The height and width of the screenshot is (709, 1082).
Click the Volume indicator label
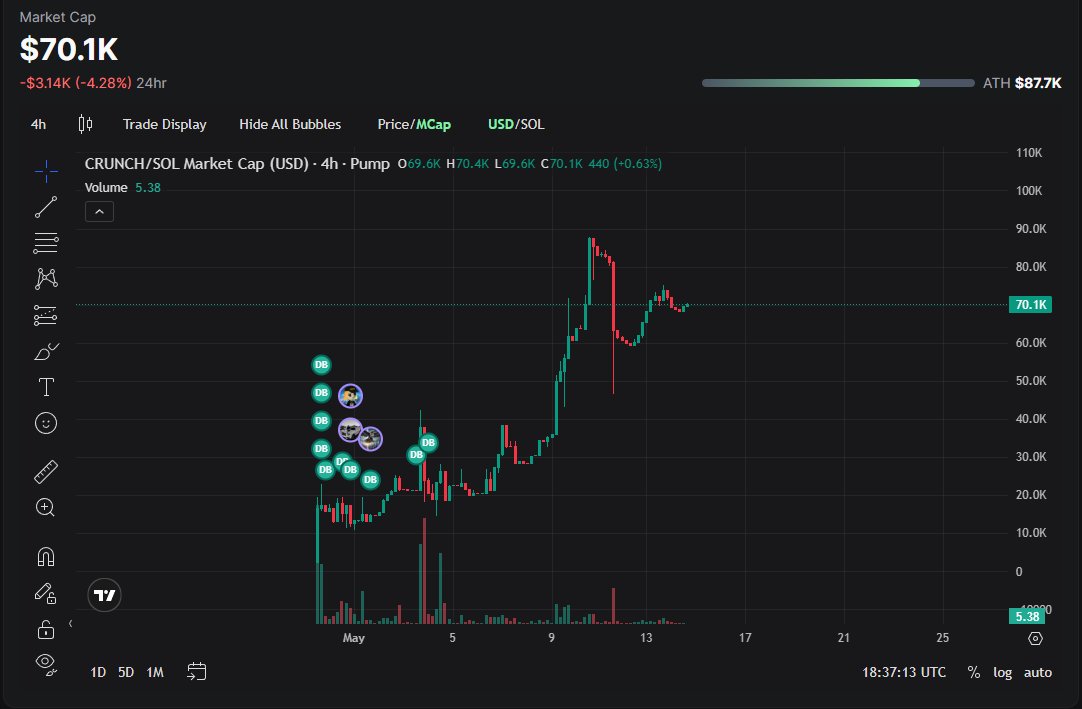click(x=106, y=187)
